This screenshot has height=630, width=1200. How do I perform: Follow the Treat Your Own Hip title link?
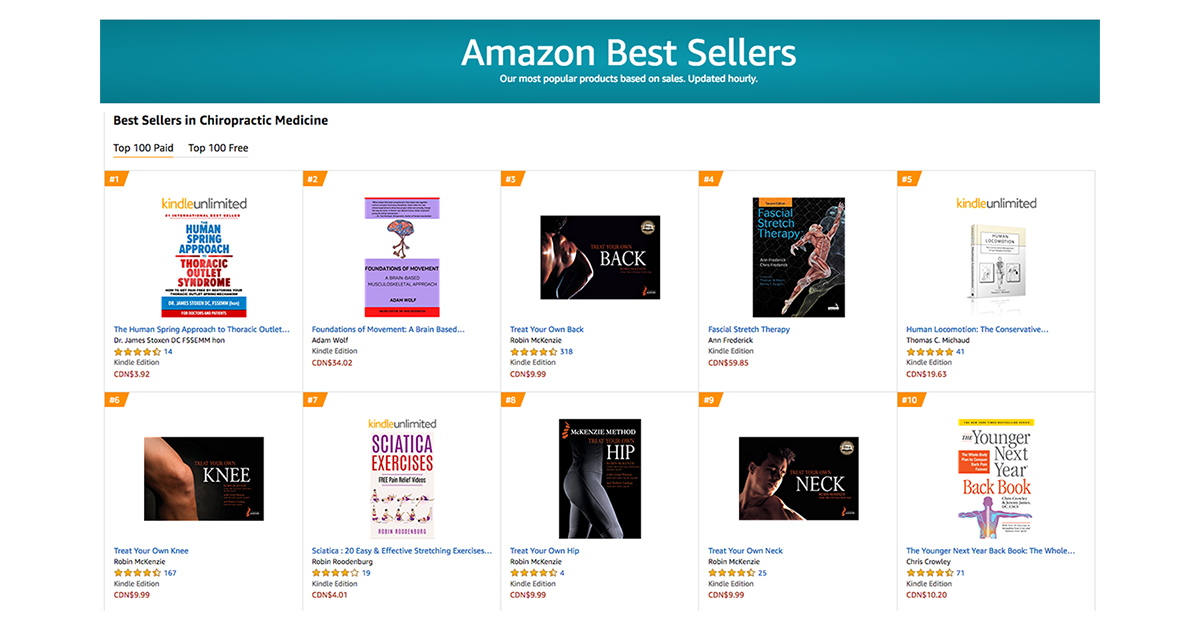click(x=544, y=551)
